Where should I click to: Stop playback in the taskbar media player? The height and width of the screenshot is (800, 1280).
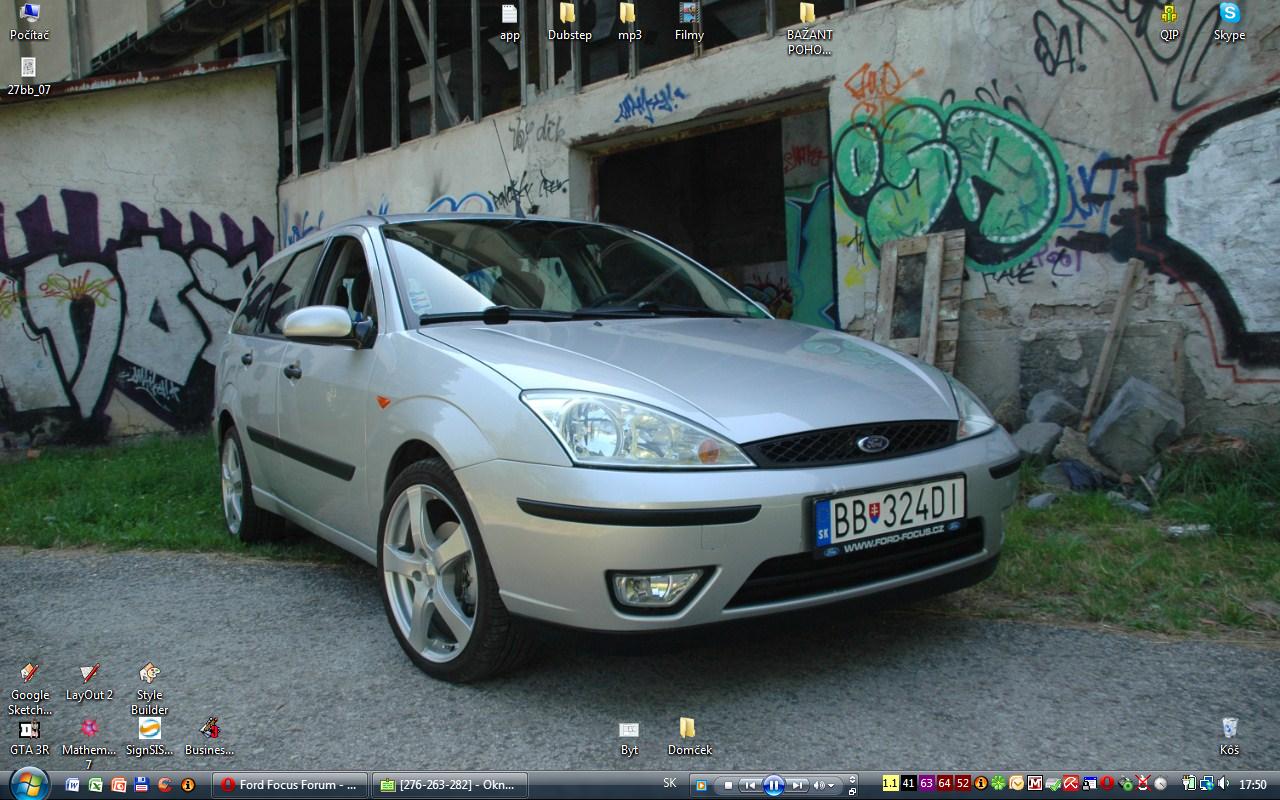click(729, 785)
